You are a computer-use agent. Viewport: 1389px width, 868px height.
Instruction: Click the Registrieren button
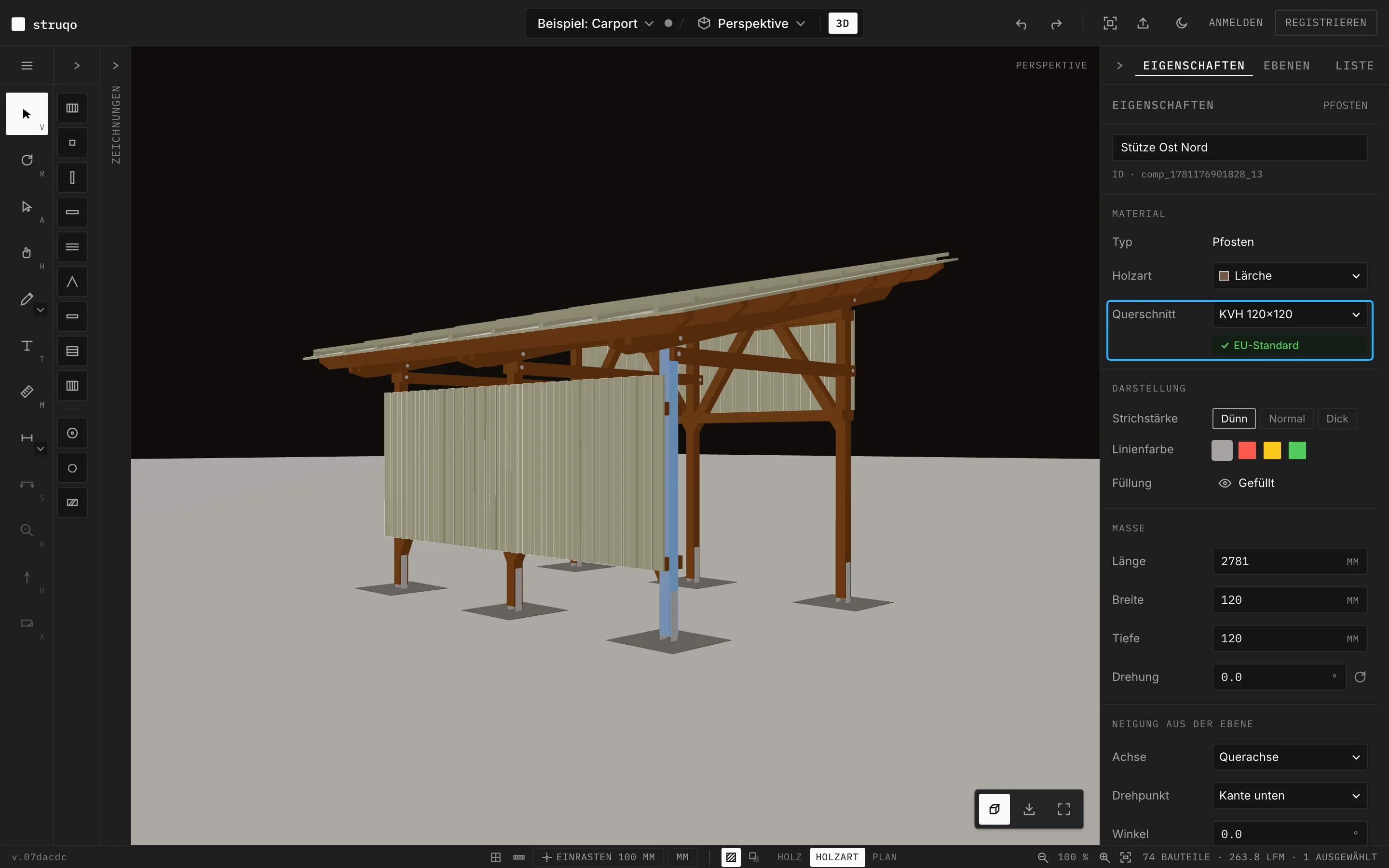point(1325,22)
